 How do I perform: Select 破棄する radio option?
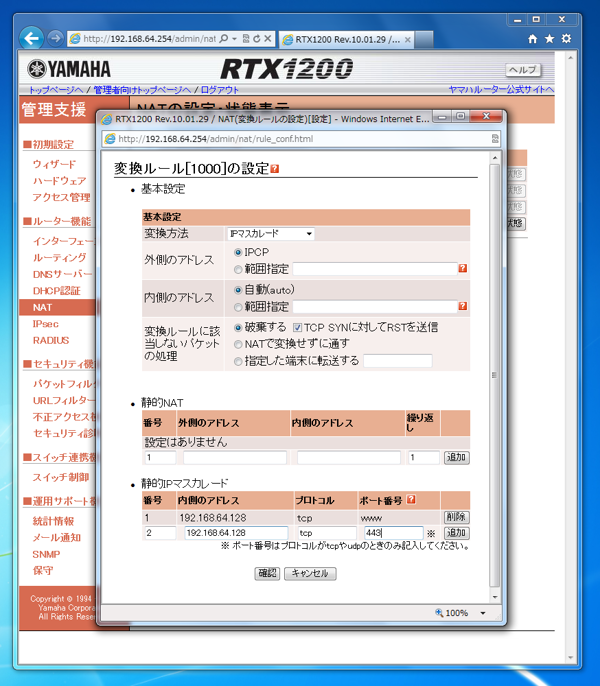tap(238, 328)
